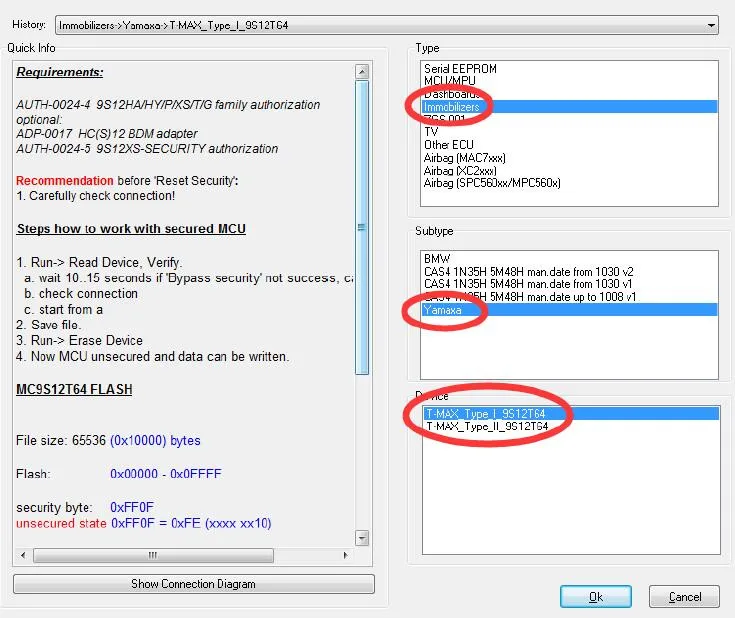Click Quick Info scroll down arrow
The image size is (735, 618).
pyautogui.click(x=362, y=537)
